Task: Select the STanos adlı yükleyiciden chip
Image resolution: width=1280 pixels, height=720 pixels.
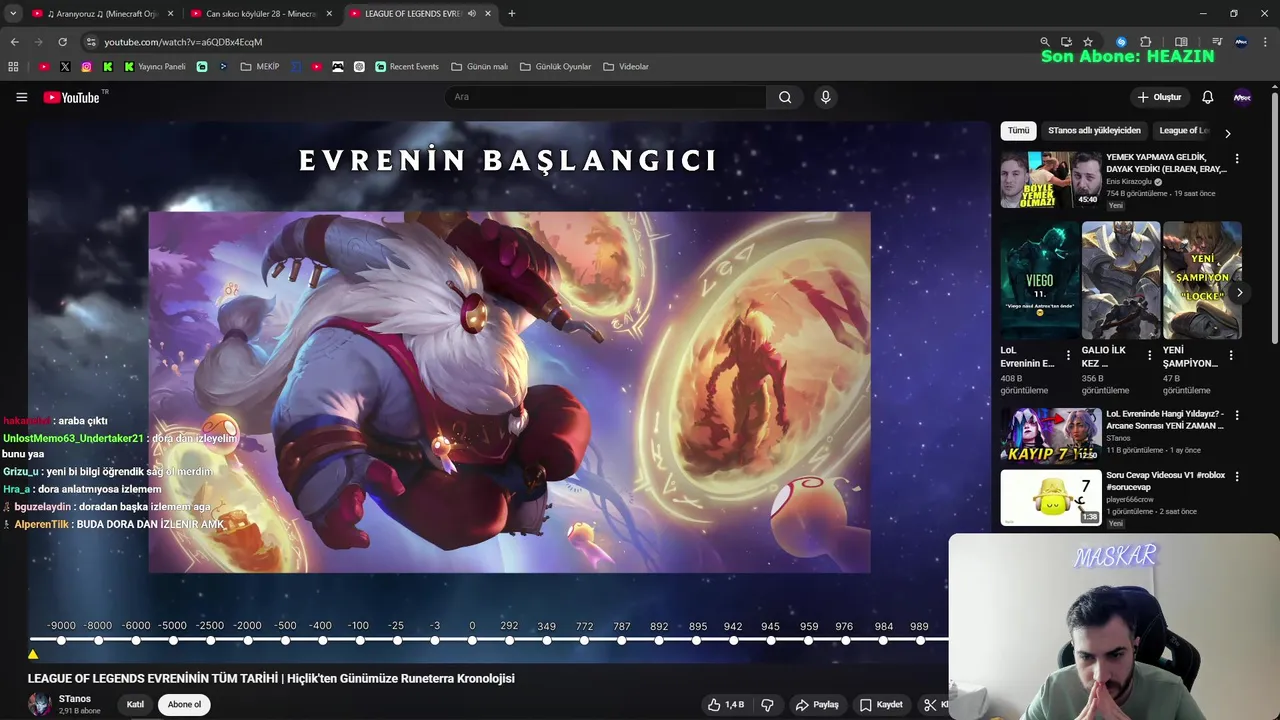Action: point(1094,131)
